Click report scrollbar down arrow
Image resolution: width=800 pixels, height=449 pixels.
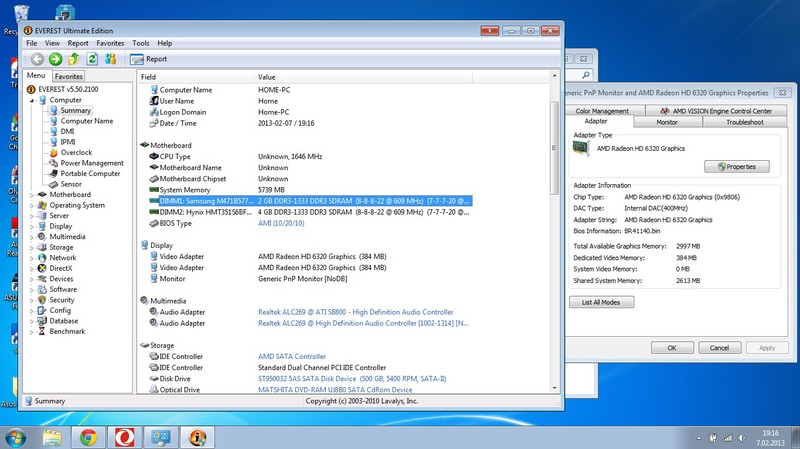tap(555, 389)
